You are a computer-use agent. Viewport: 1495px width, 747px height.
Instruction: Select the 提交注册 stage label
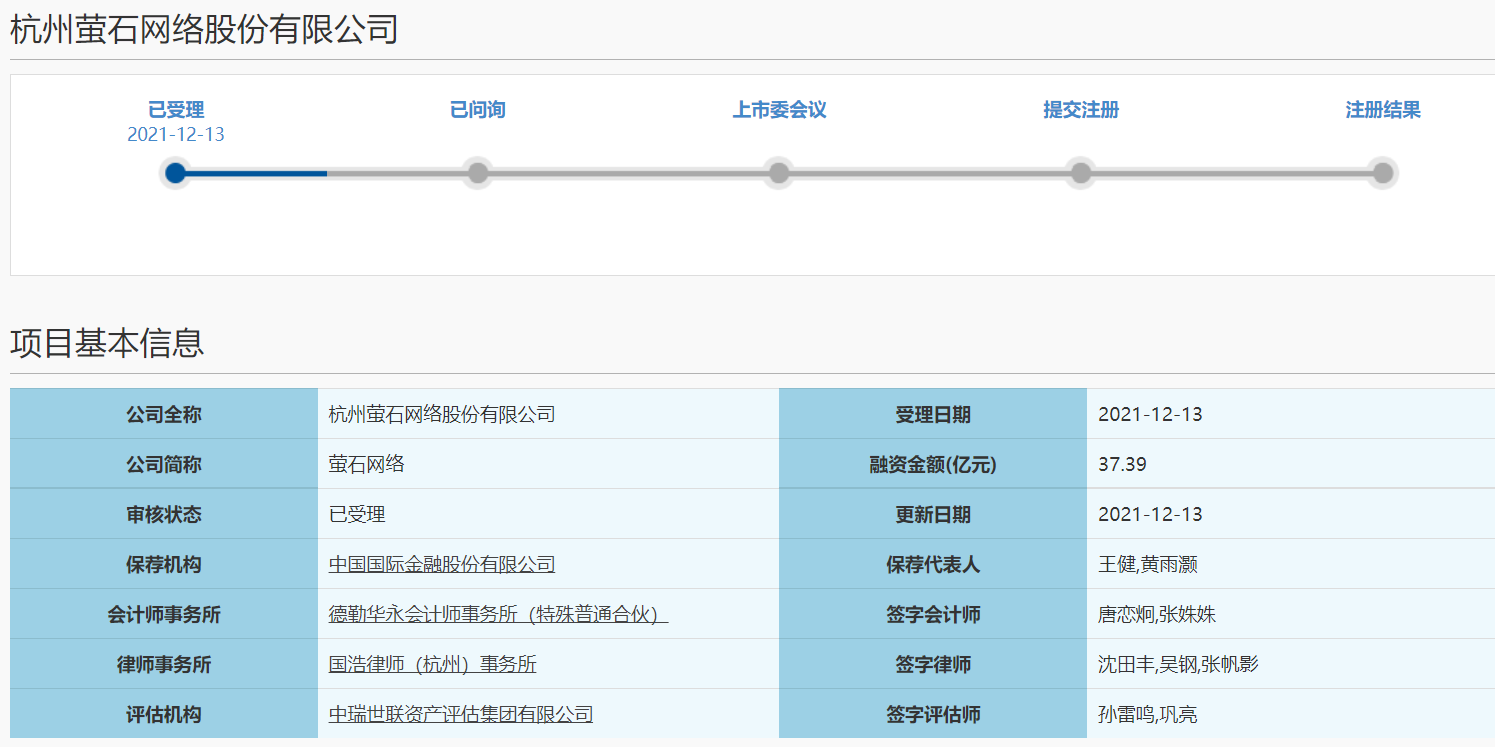tap(1081, 110)
